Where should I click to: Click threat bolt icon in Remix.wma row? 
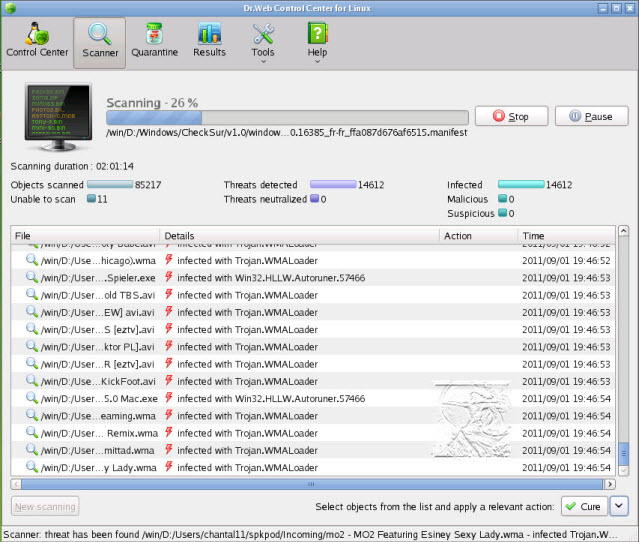[x=169, y=432]
